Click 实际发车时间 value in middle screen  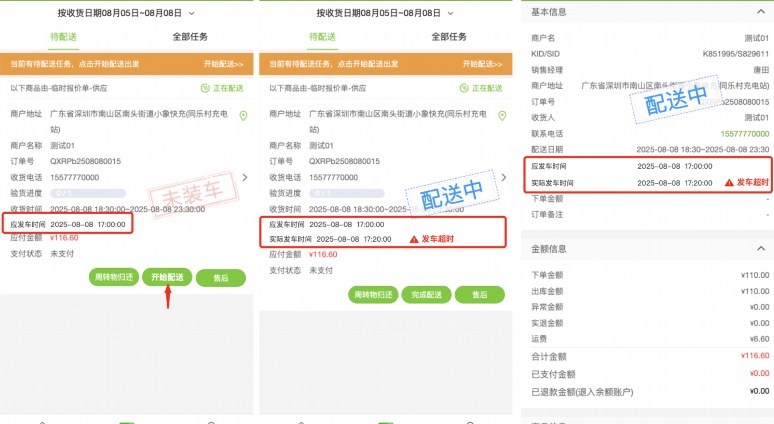click(x=354, y=239)
